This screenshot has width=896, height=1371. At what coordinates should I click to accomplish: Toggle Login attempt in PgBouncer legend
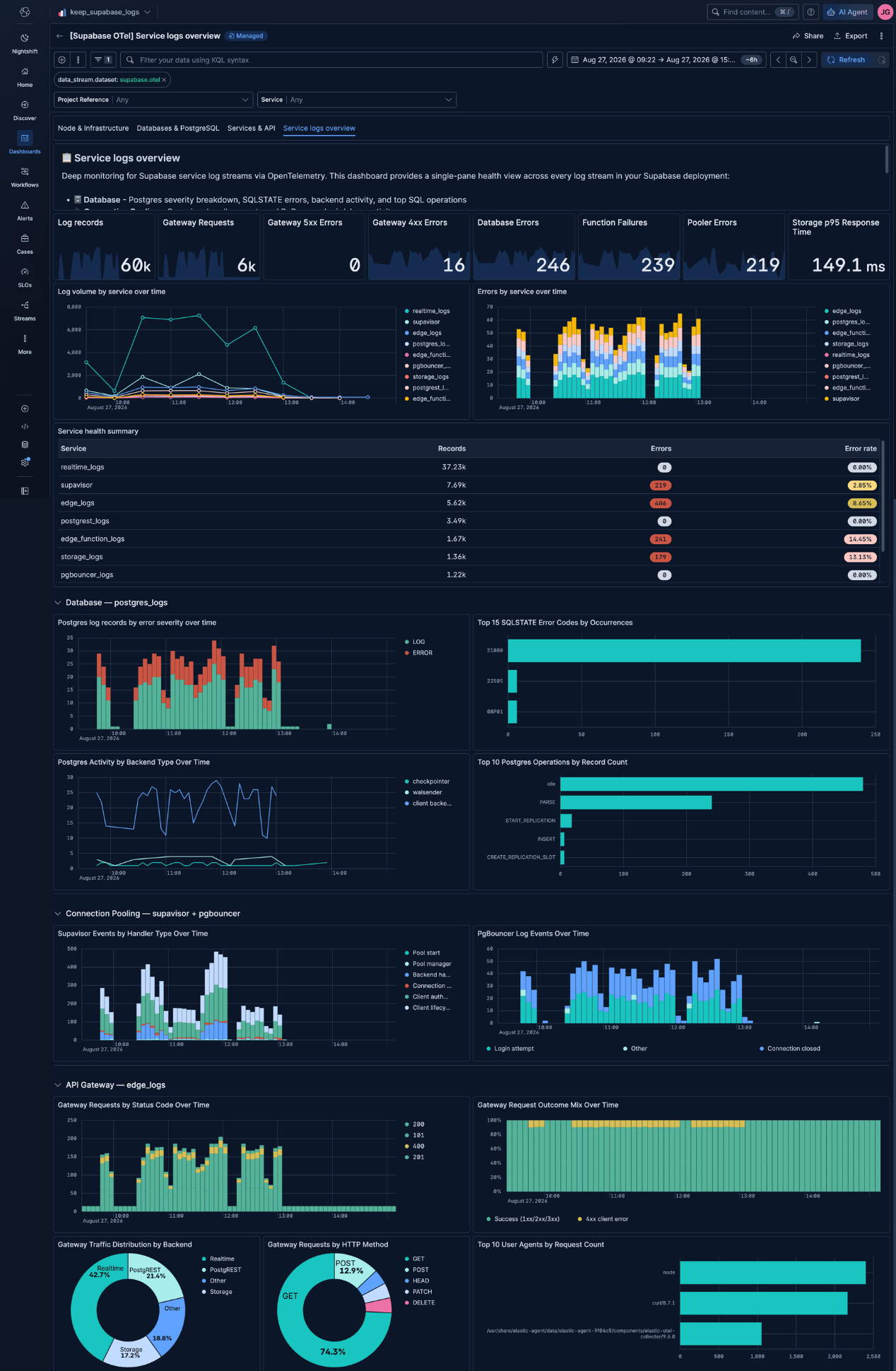[x=514, y=1049]
